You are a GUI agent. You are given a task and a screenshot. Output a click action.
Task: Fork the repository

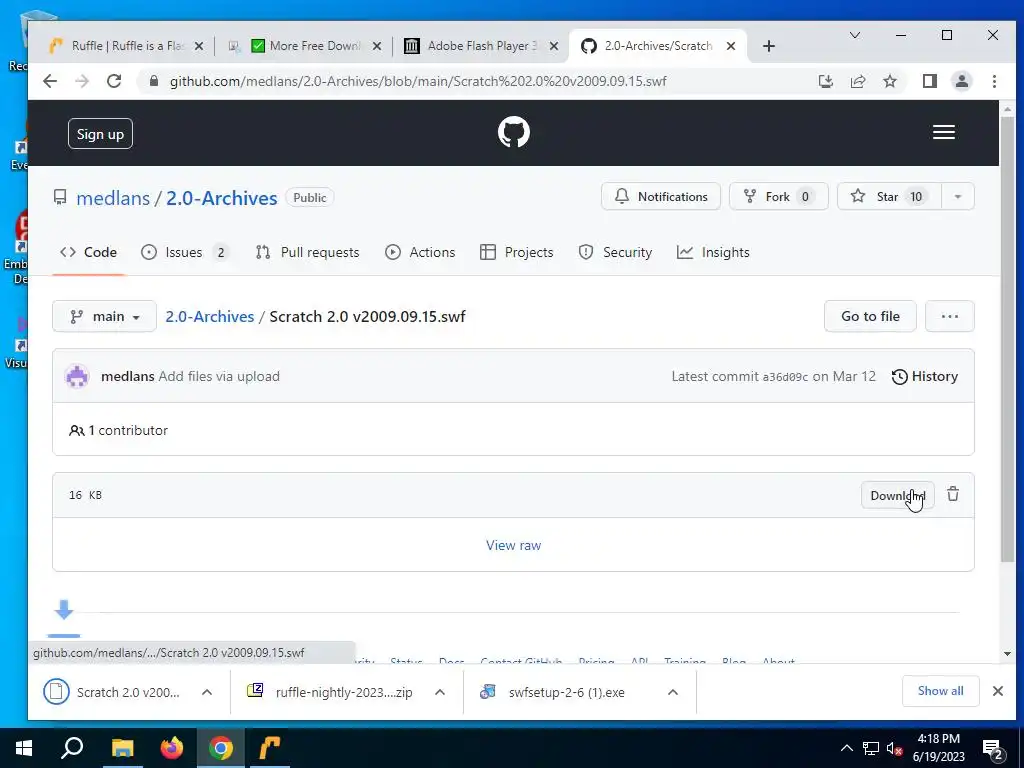[778, 197]
